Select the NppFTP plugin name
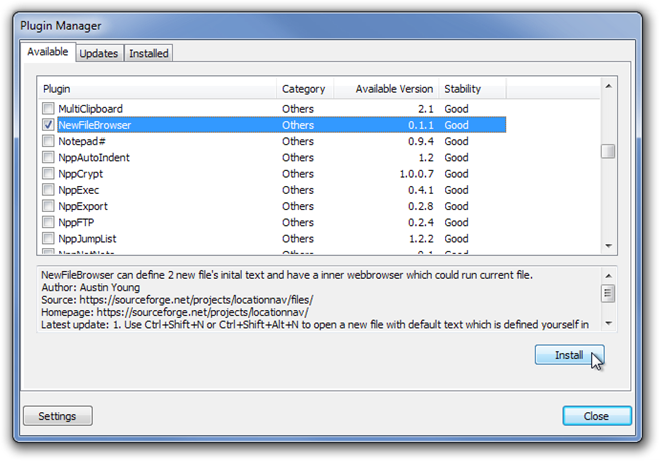 tap(76, 222)
